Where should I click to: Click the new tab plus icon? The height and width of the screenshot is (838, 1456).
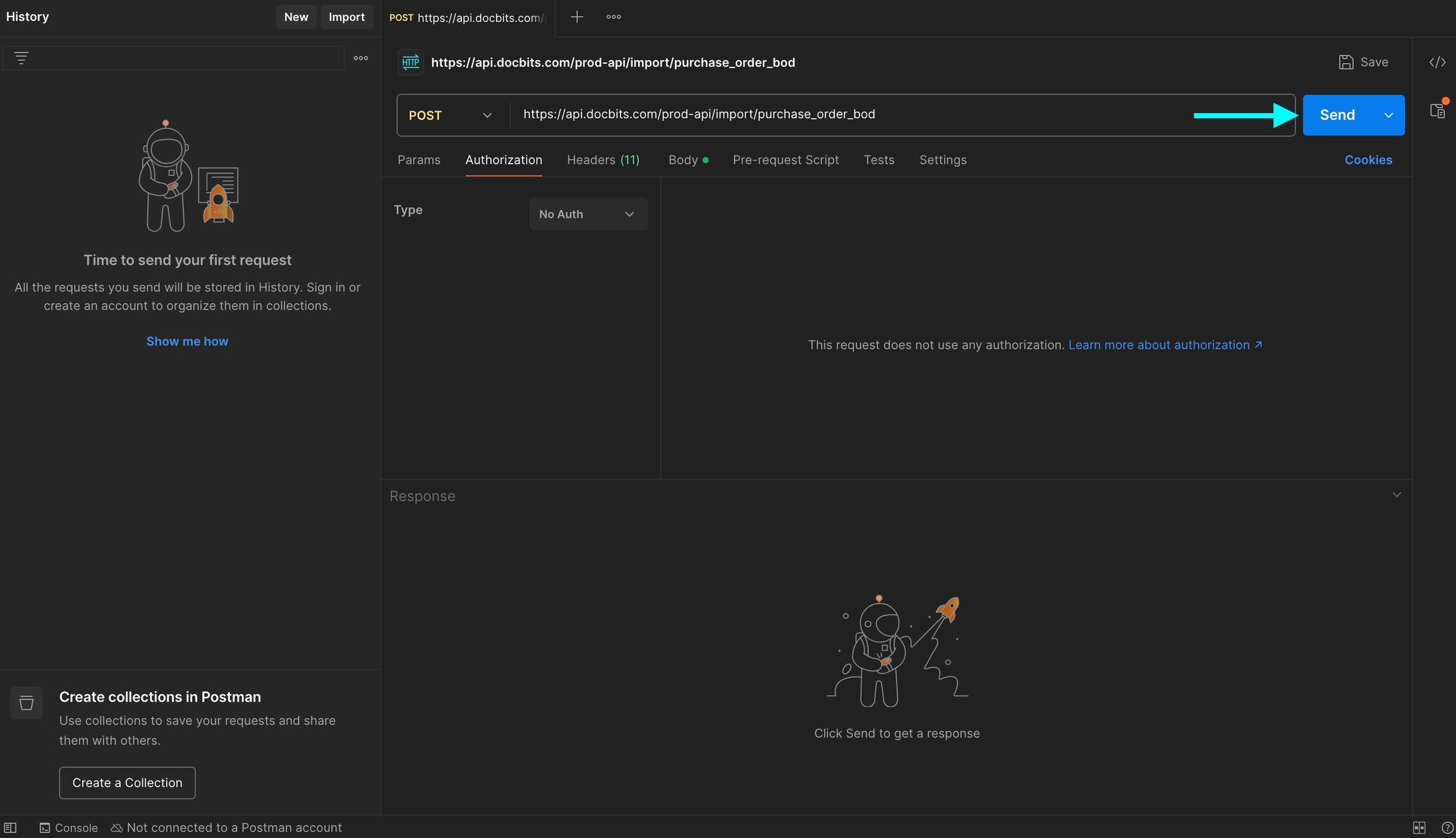click(x=576, y=17)
